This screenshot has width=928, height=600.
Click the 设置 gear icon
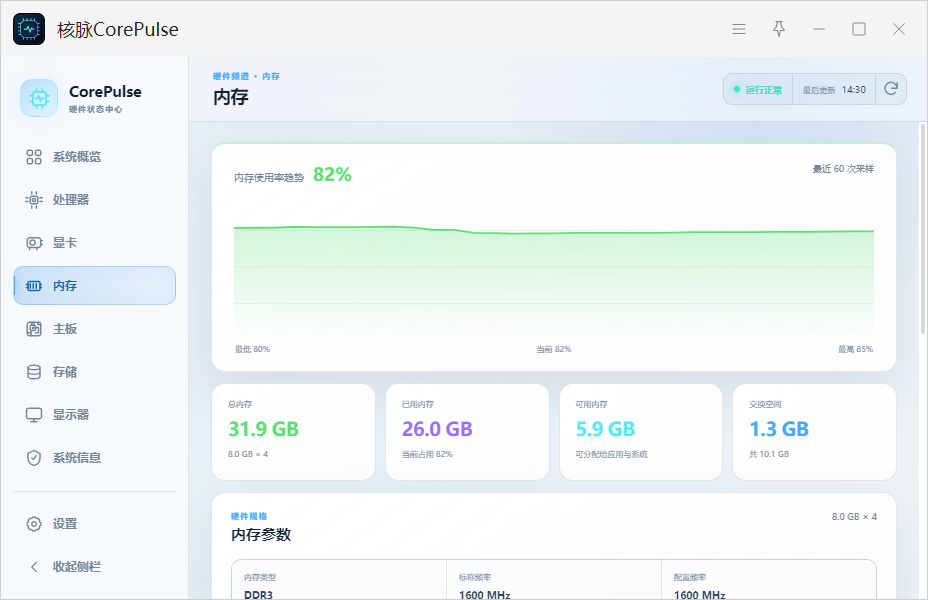coord(34,524)
